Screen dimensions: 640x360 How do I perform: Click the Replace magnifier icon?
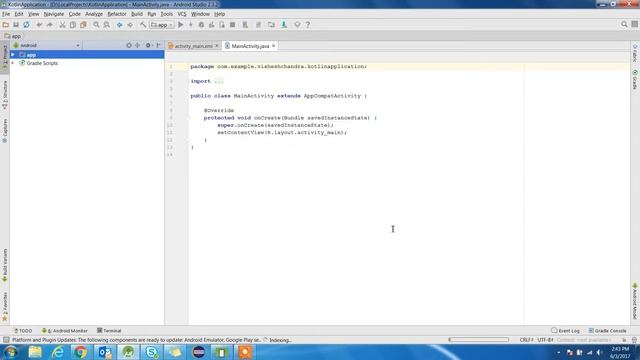[x=107, y=25]
